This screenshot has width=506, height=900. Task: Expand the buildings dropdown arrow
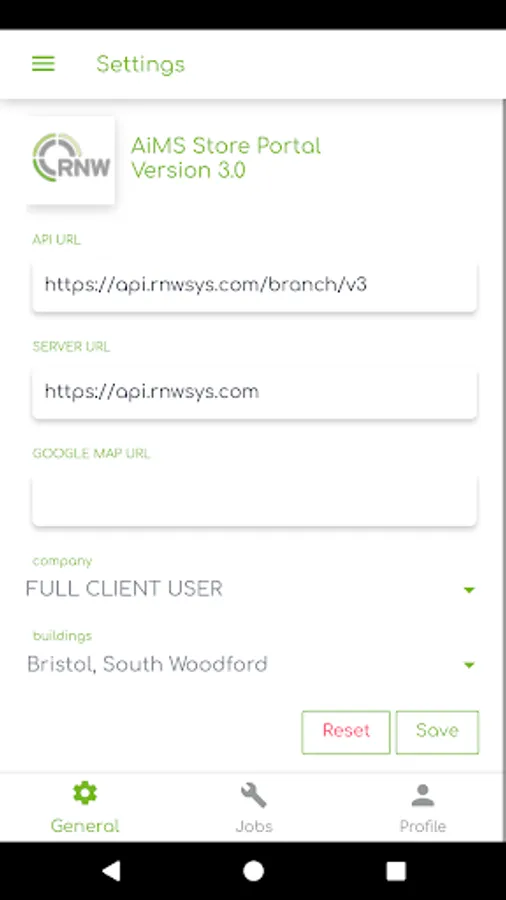coord(469,665)
